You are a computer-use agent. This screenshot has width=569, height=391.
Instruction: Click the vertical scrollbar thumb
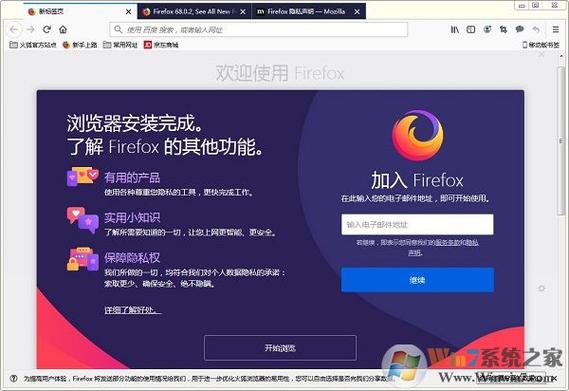(561, 142)
